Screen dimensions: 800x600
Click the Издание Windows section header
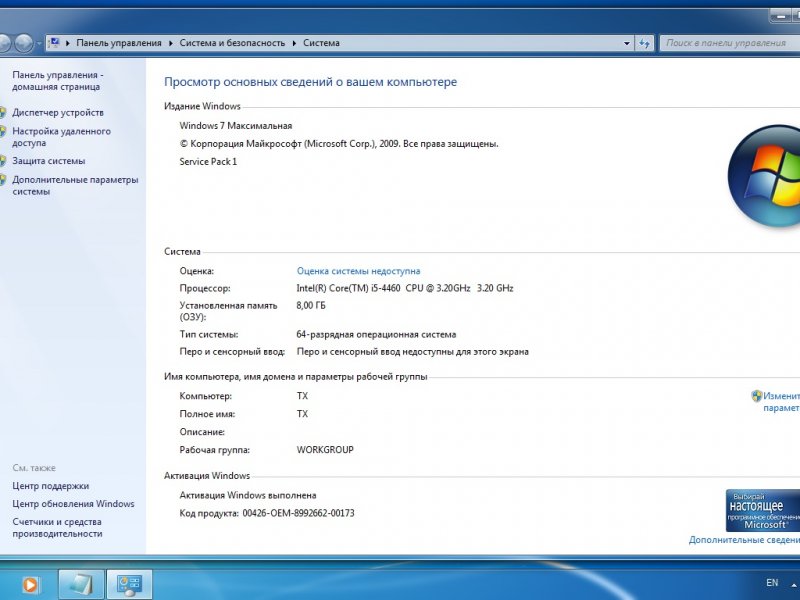(x=202, y=106)
